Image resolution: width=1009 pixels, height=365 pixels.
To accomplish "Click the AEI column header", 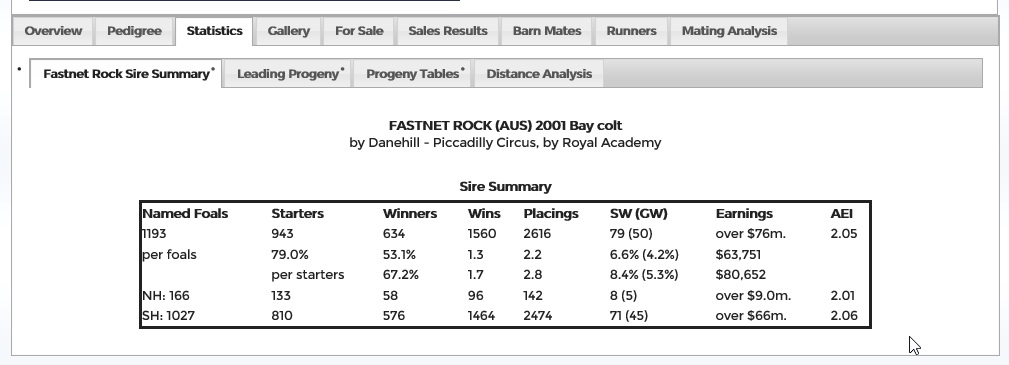I will [841, 213].
